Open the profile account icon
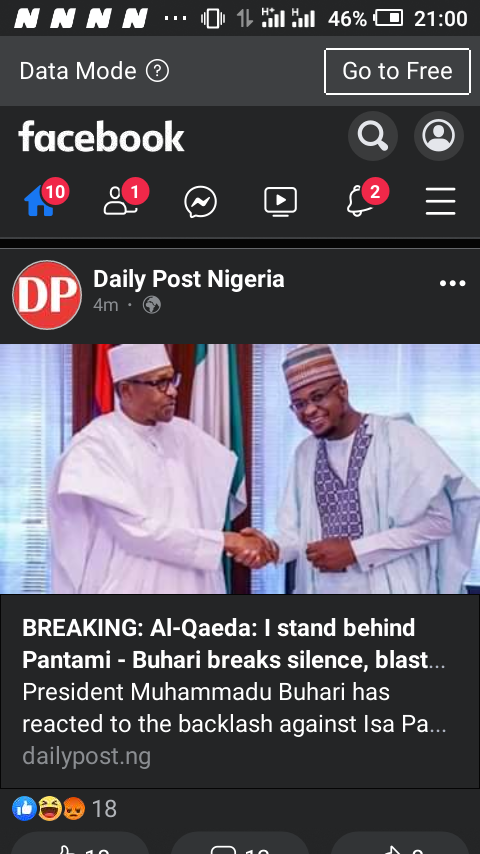This screenshot has height=854, width=480. coord(439,136)
